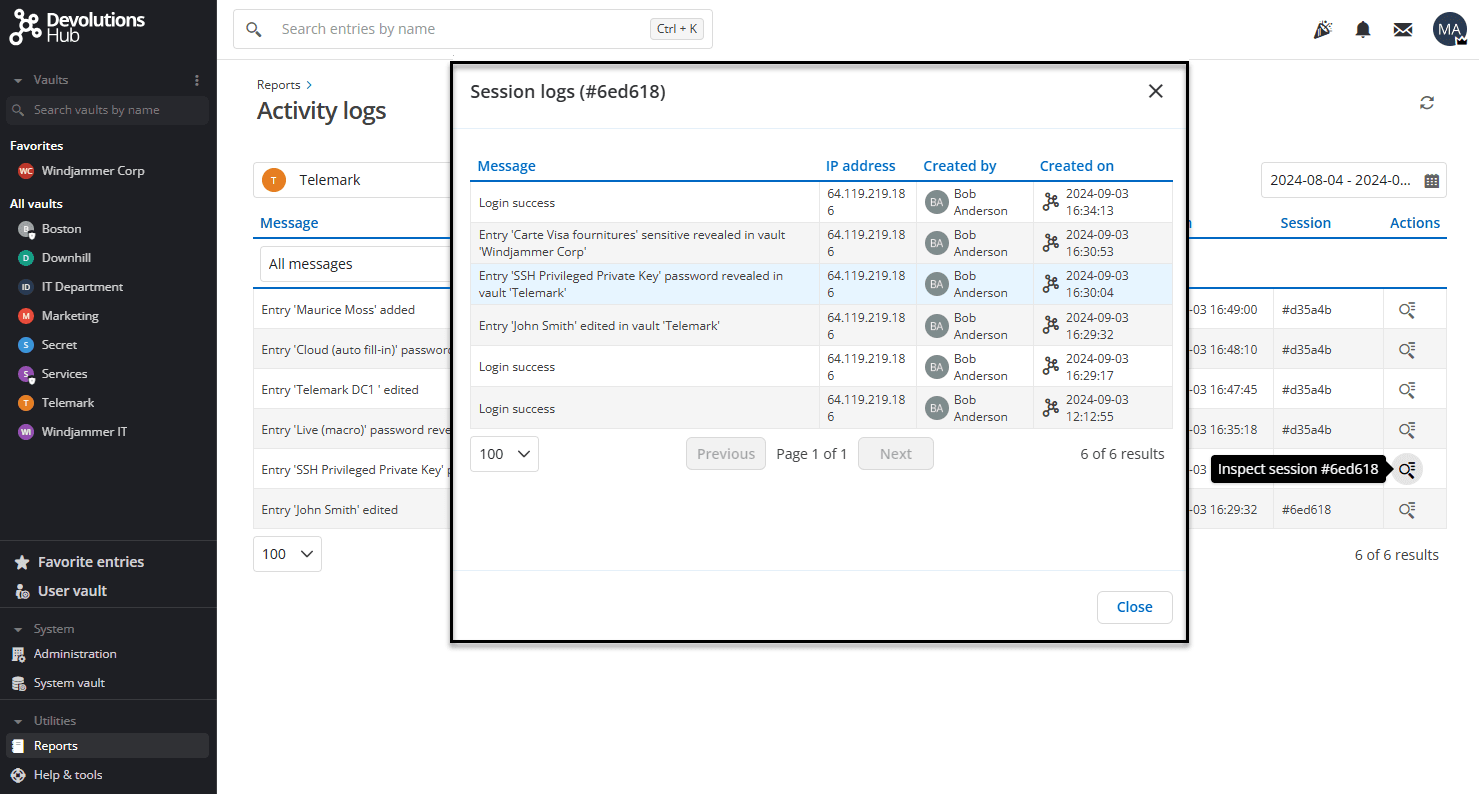Image resolution: width=1479 pixels, height=794 pixels.
Task: Open Administration in the sidebar
Action: tap(75, 654)
